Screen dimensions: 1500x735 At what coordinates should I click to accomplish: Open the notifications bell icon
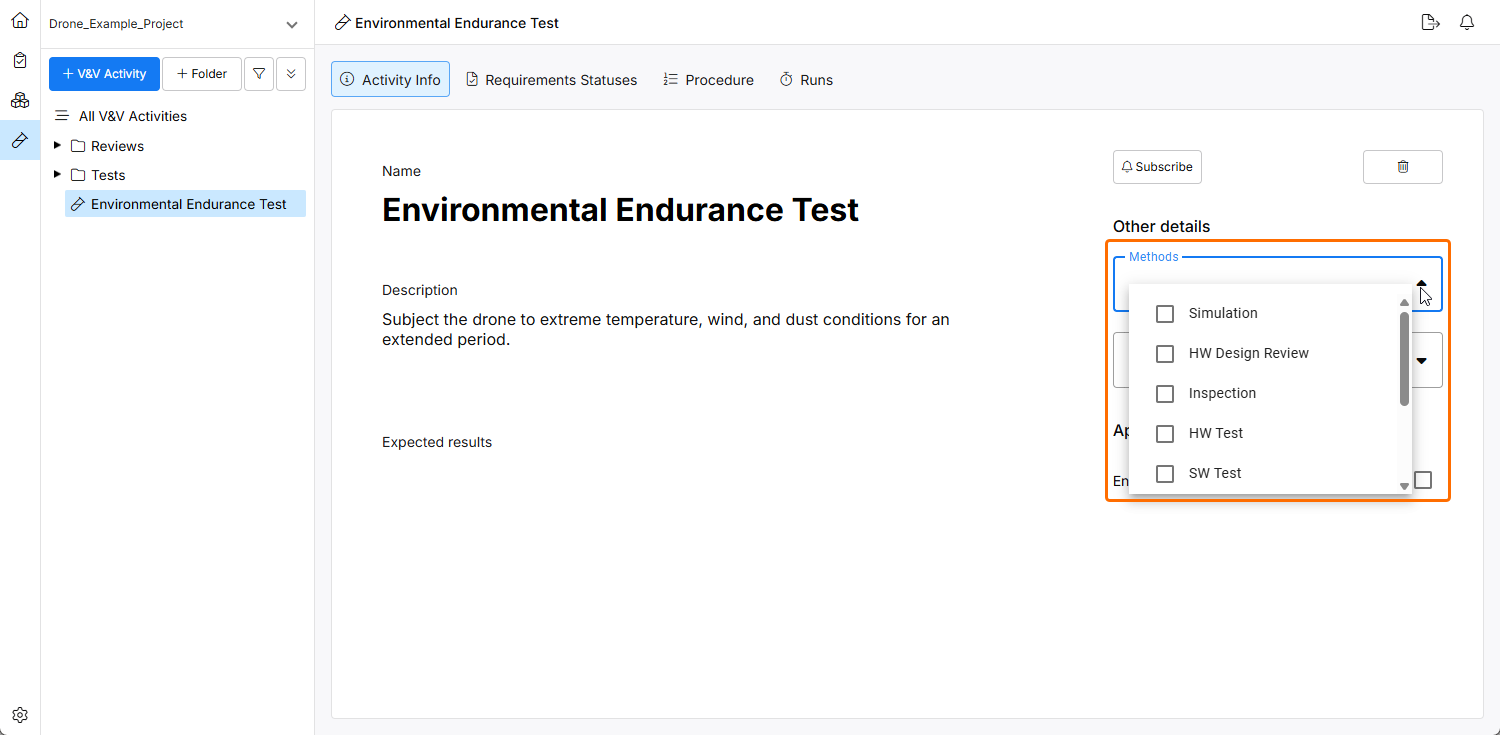point(1467,23)
